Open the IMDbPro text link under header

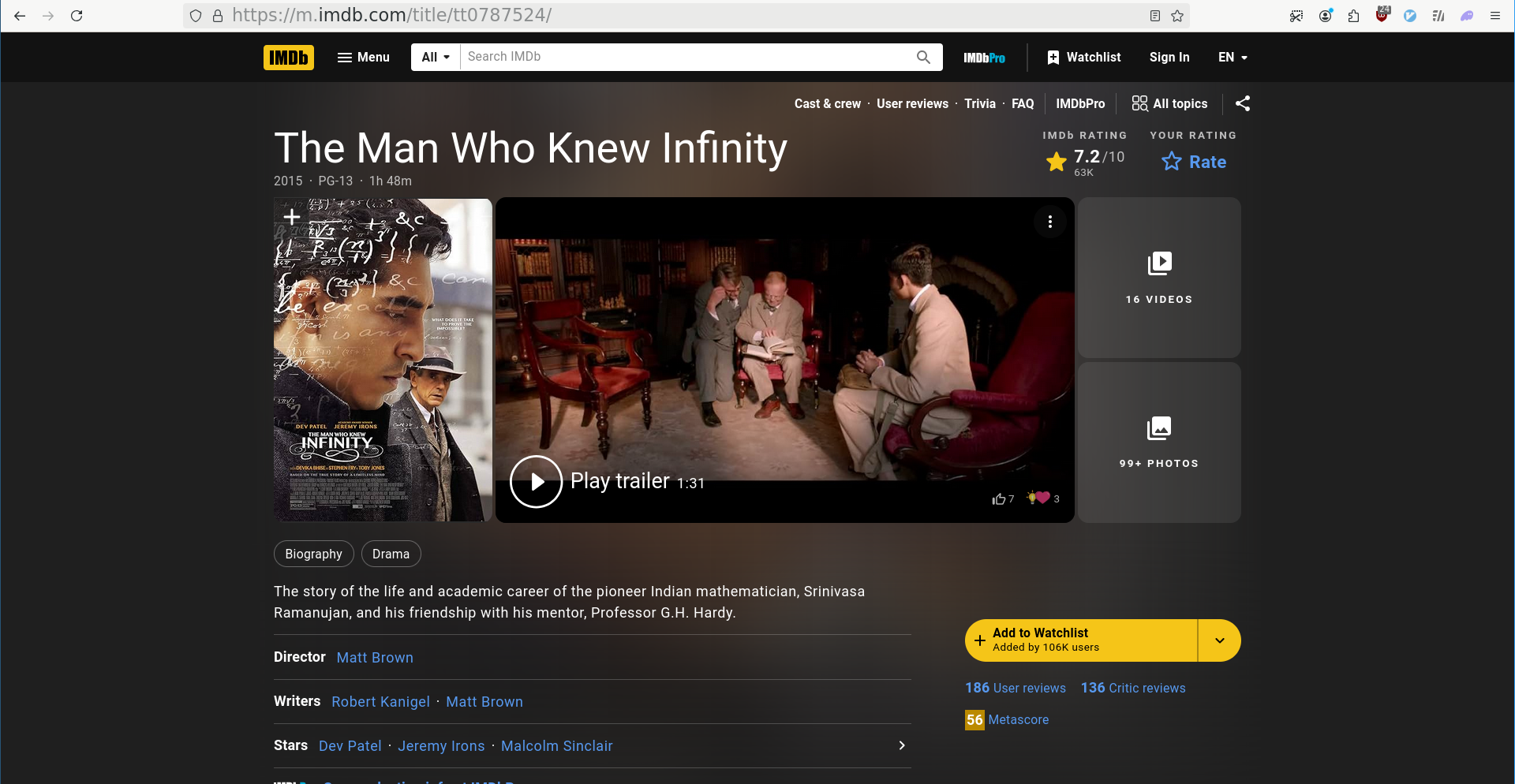(x=1080, y=104)
